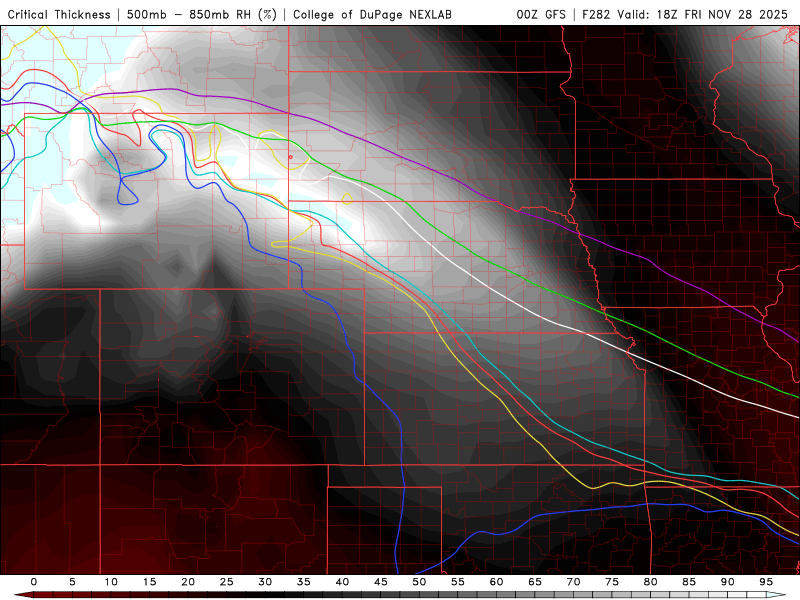Click the "85" value on the color scale
Viewport: 800px width, 600px height.
[689, 582]
